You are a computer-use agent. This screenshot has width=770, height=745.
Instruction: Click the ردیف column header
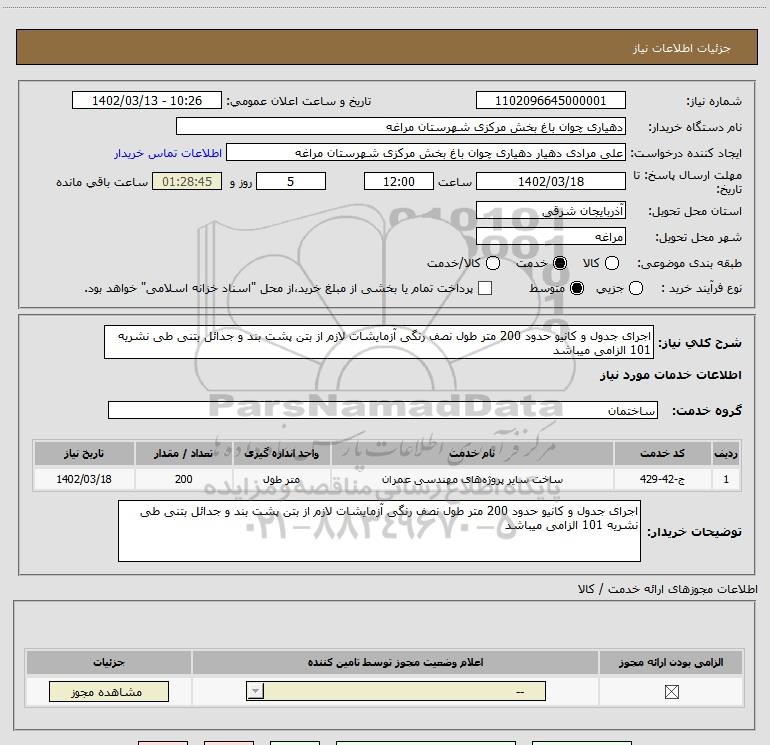726,453
